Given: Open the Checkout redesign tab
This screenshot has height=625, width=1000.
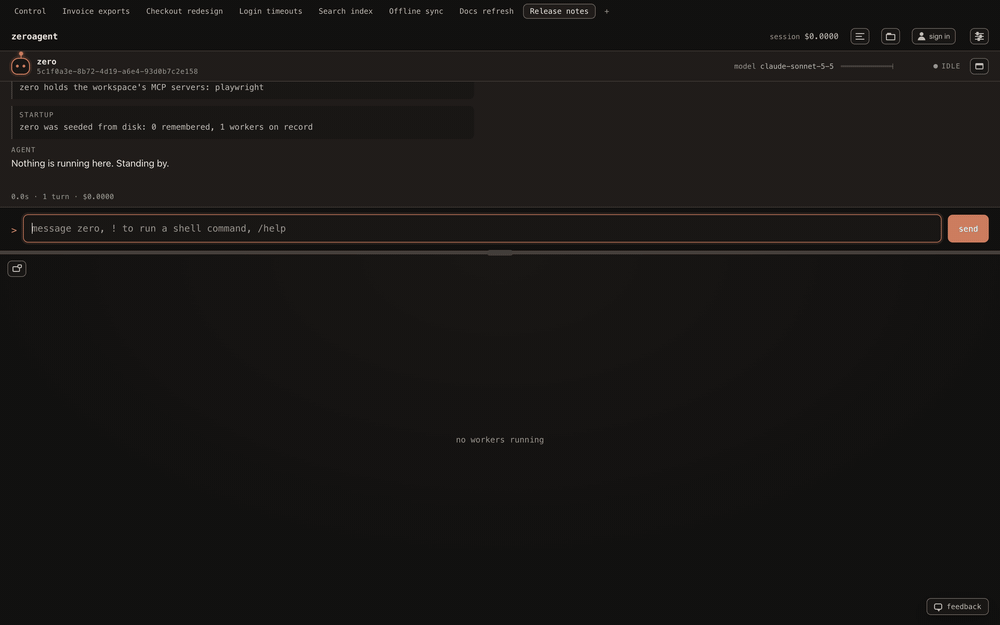Looking at the screenshot, I should click(184, 11).
